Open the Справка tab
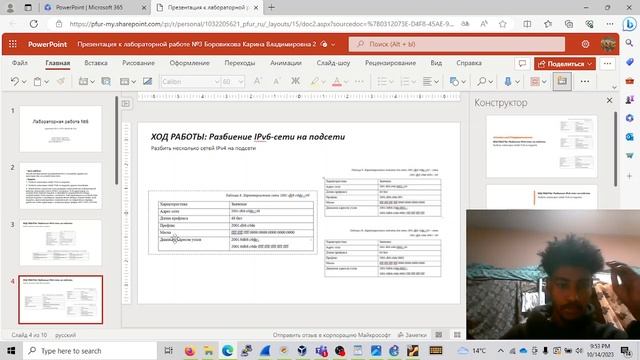 [469, 63]
